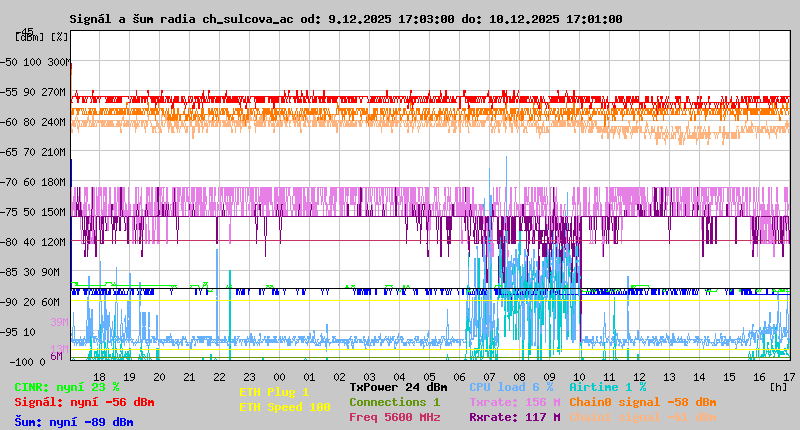The image size is (800, 430).
Task: Click hour label '23' on time axis
Action: [x=249, y=377]
